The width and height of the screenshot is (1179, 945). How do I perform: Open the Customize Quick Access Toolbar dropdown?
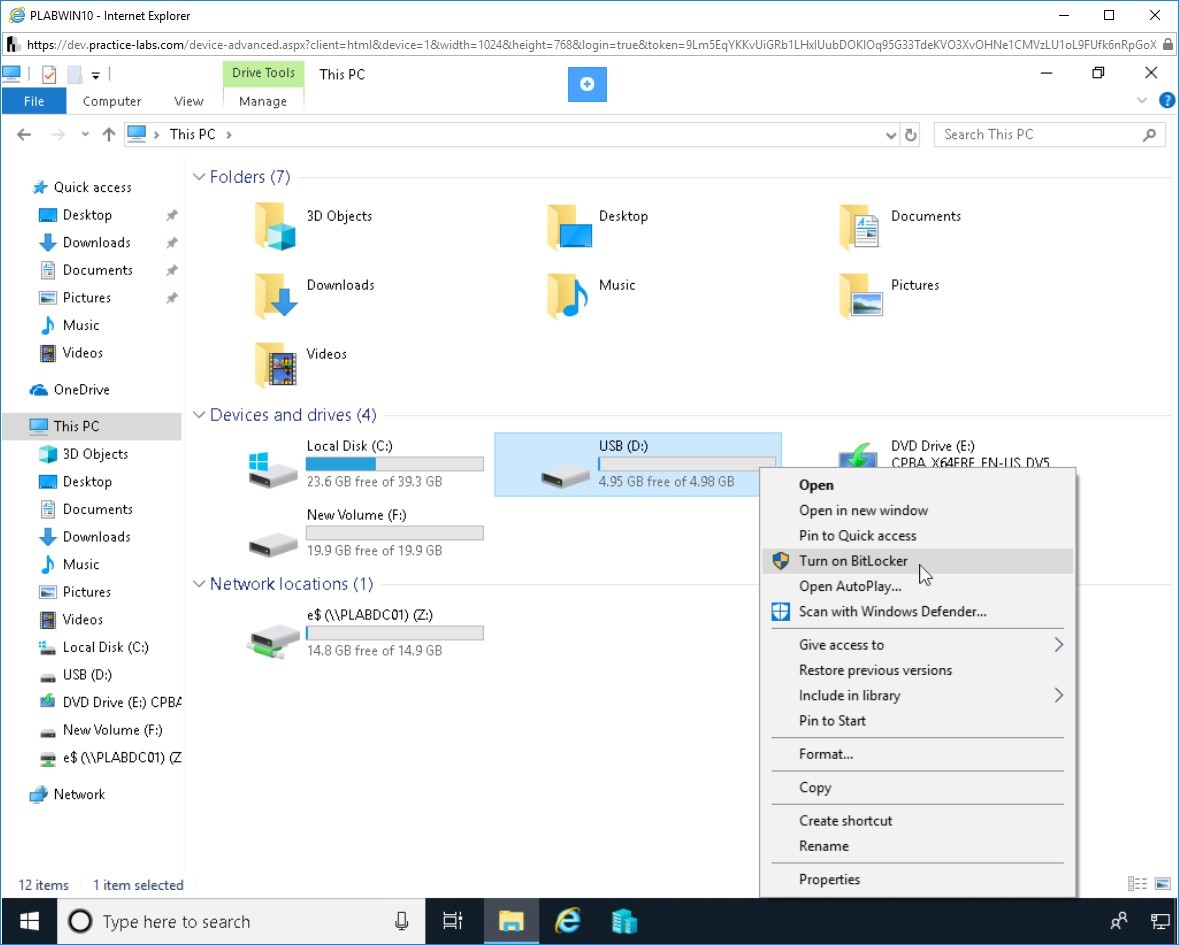click(95, 75)
